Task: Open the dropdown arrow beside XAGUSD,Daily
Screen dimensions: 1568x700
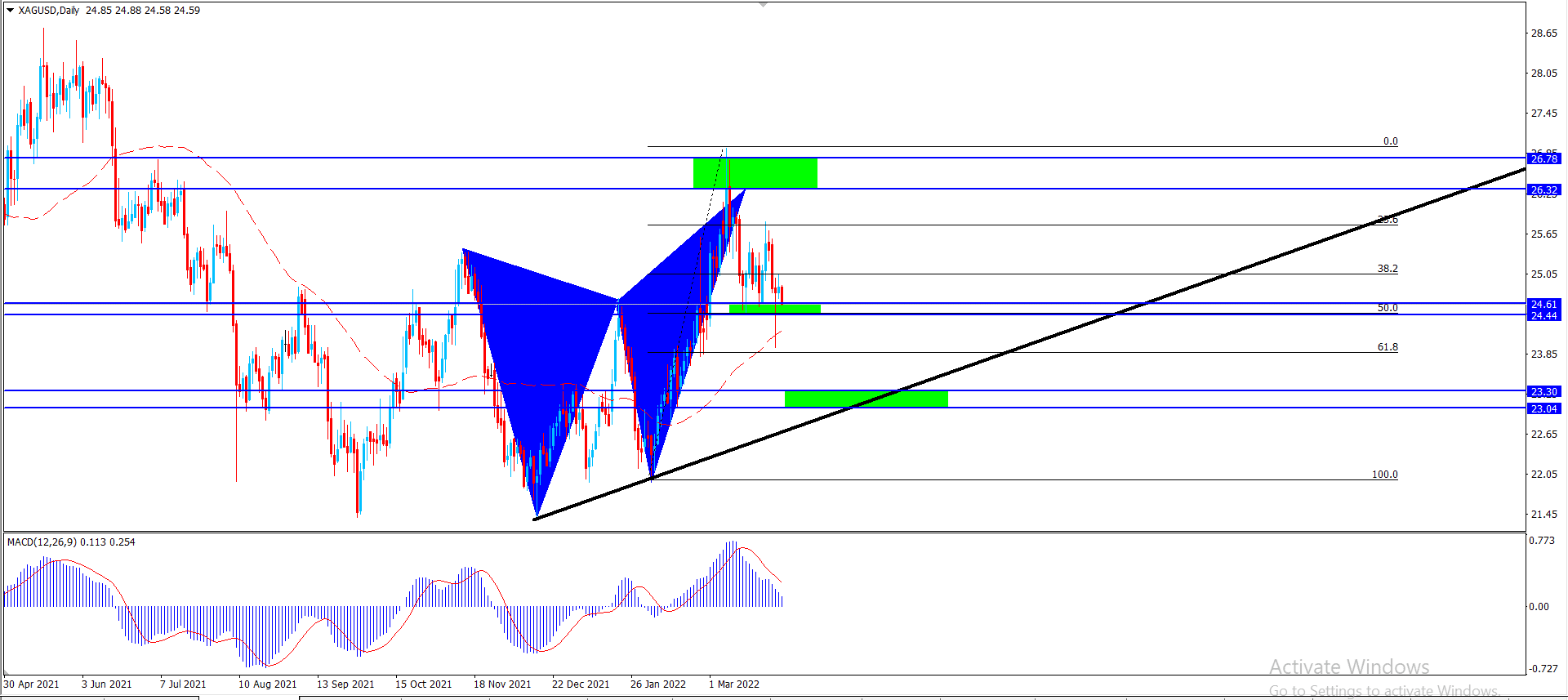Action: (x=10, y=11)
